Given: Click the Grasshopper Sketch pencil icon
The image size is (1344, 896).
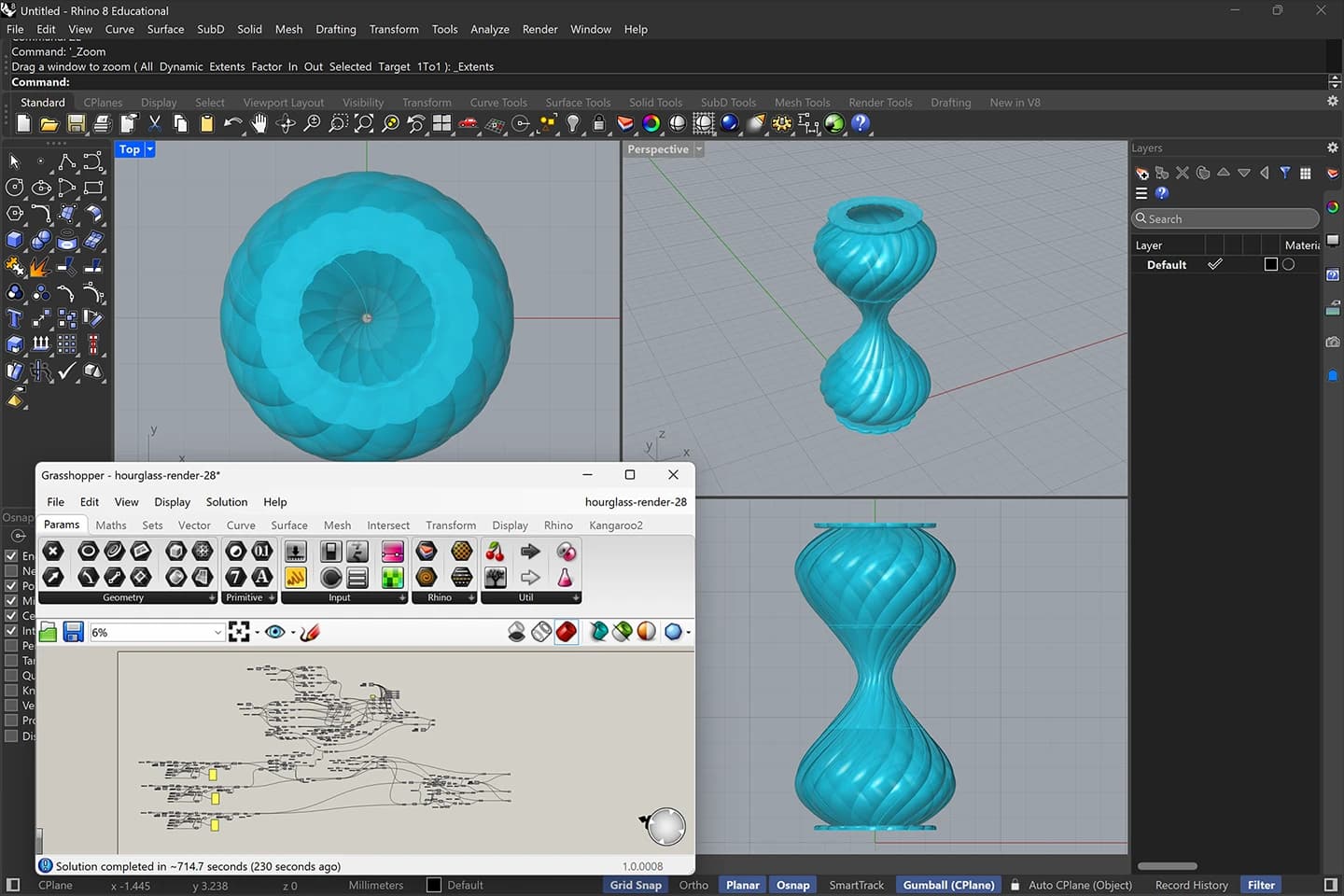Looking at the screenshot, I should (311, 632).
